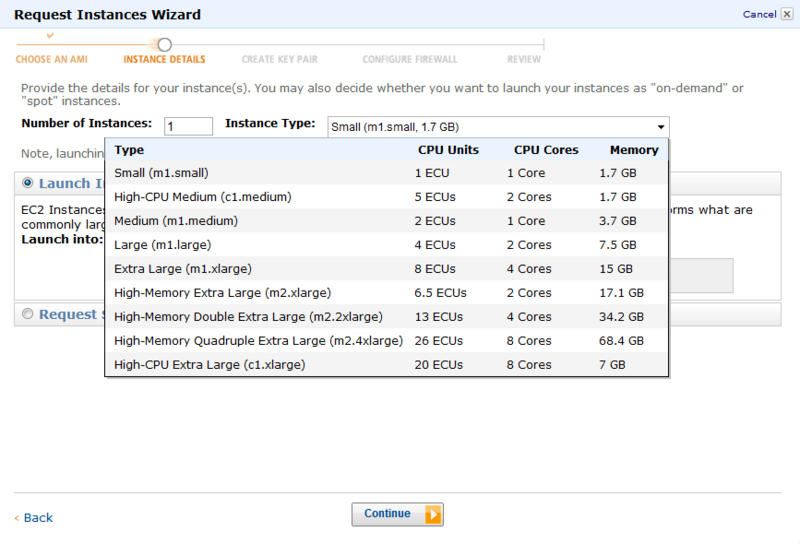Click the Continue button's orange arrow icon
Image resolution: width=800 pixels, height=544 pixels.
point(433,514)
